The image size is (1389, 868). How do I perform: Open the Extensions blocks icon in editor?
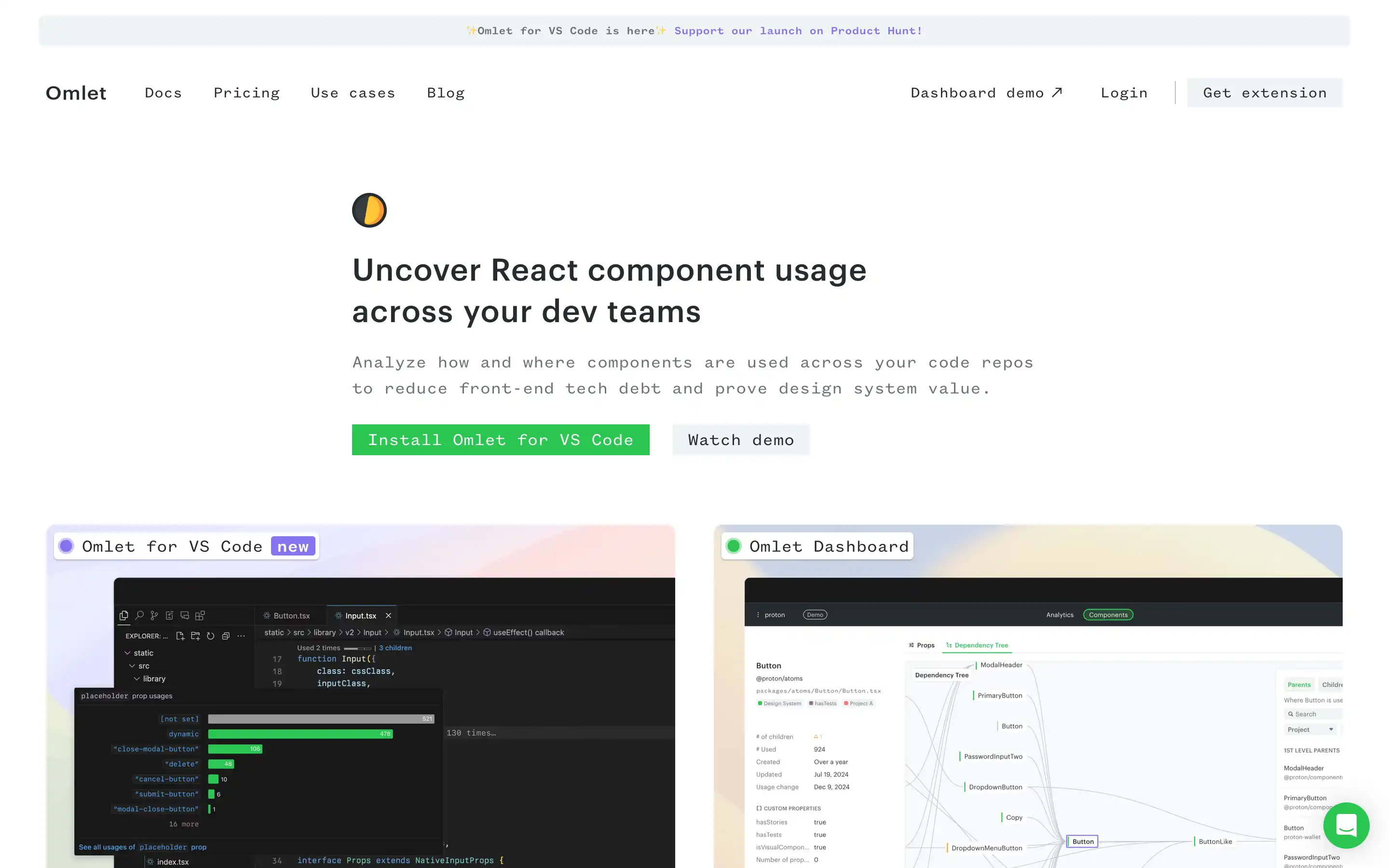click(x=200, y=615)
